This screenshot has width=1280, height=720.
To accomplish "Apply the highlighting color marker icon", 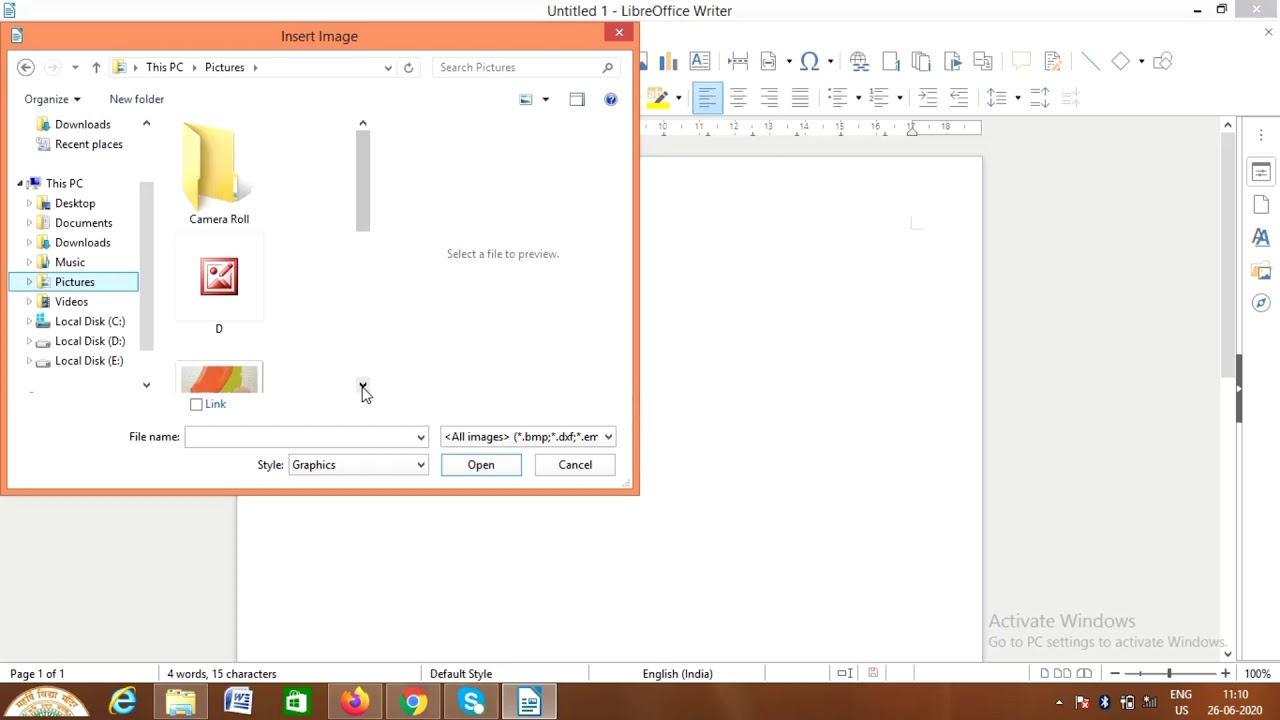I will [657, 98].
